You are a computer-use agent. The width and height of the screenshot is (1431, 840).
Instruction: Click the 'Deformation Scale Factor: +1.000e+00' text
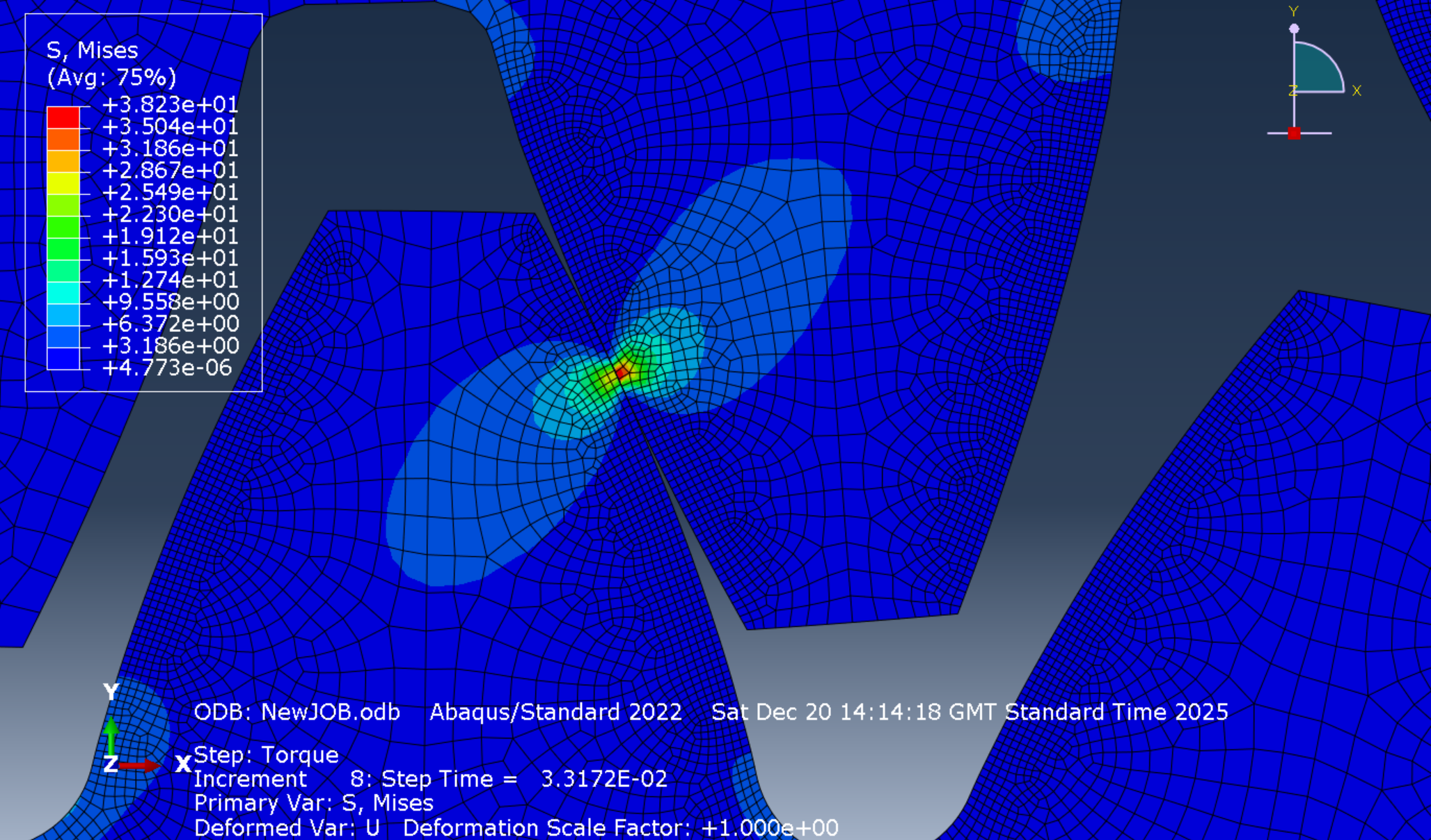[621, 827]
